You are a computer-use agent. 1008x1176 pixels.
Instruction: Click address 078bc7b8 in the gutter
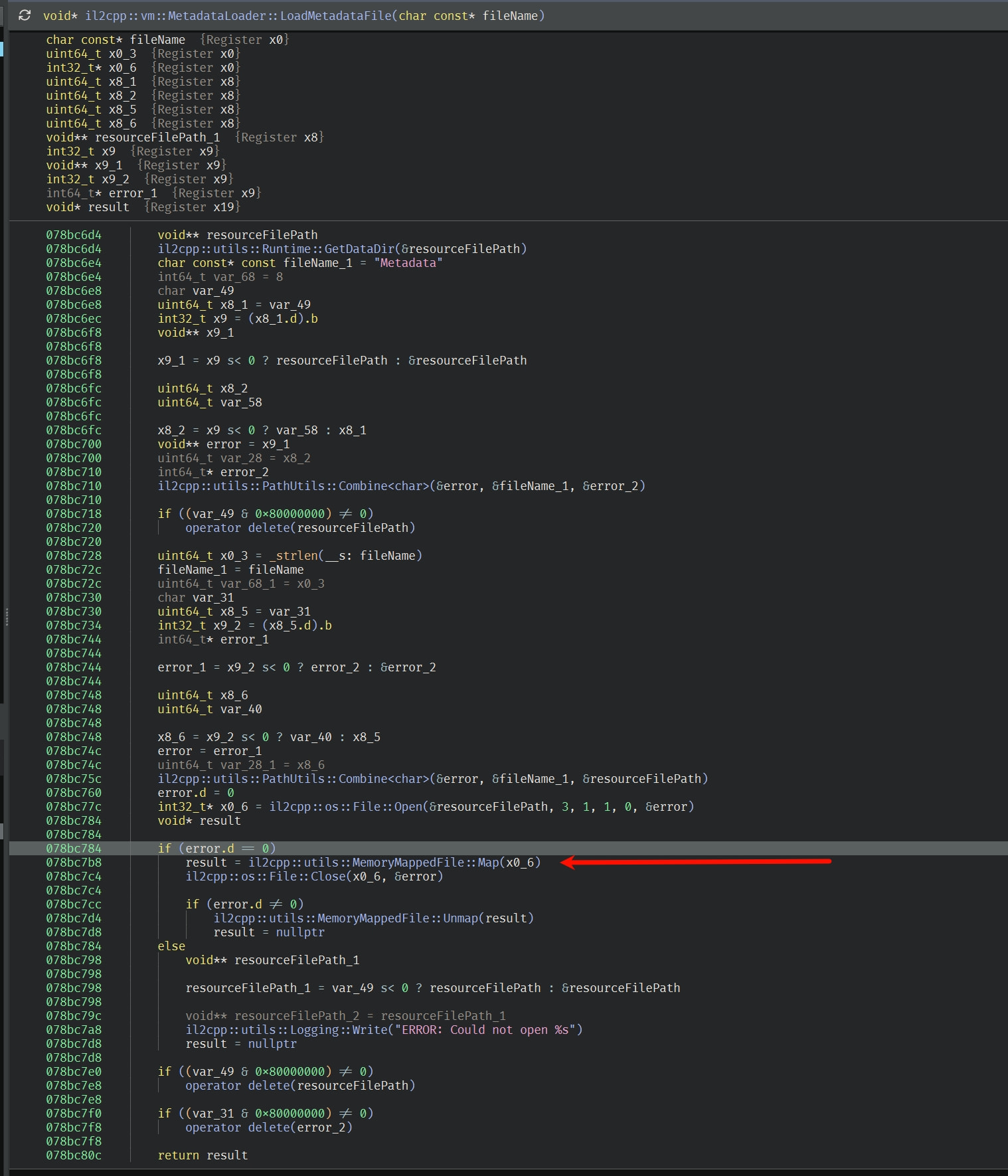click(74, 863)
